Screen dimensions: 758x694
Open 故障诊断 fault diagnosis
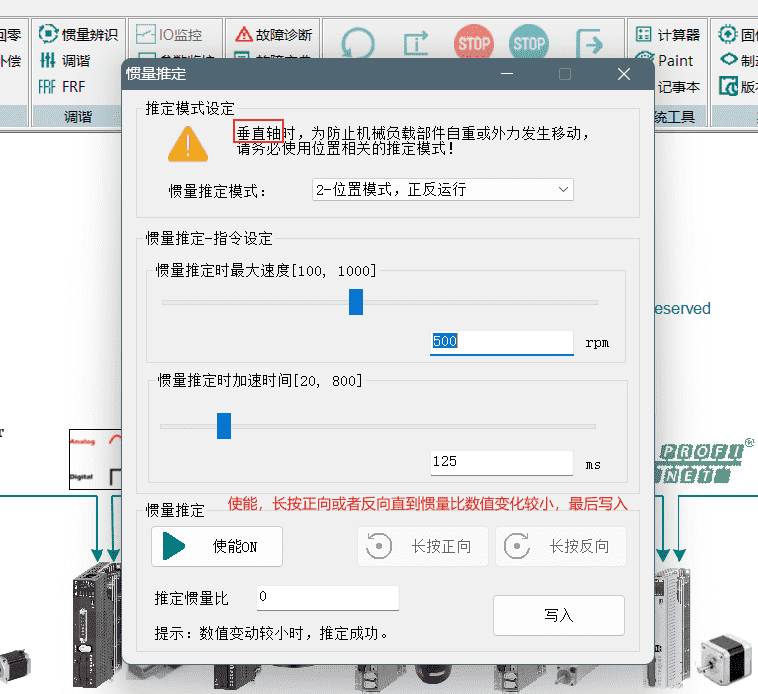(x=273, y=34)
